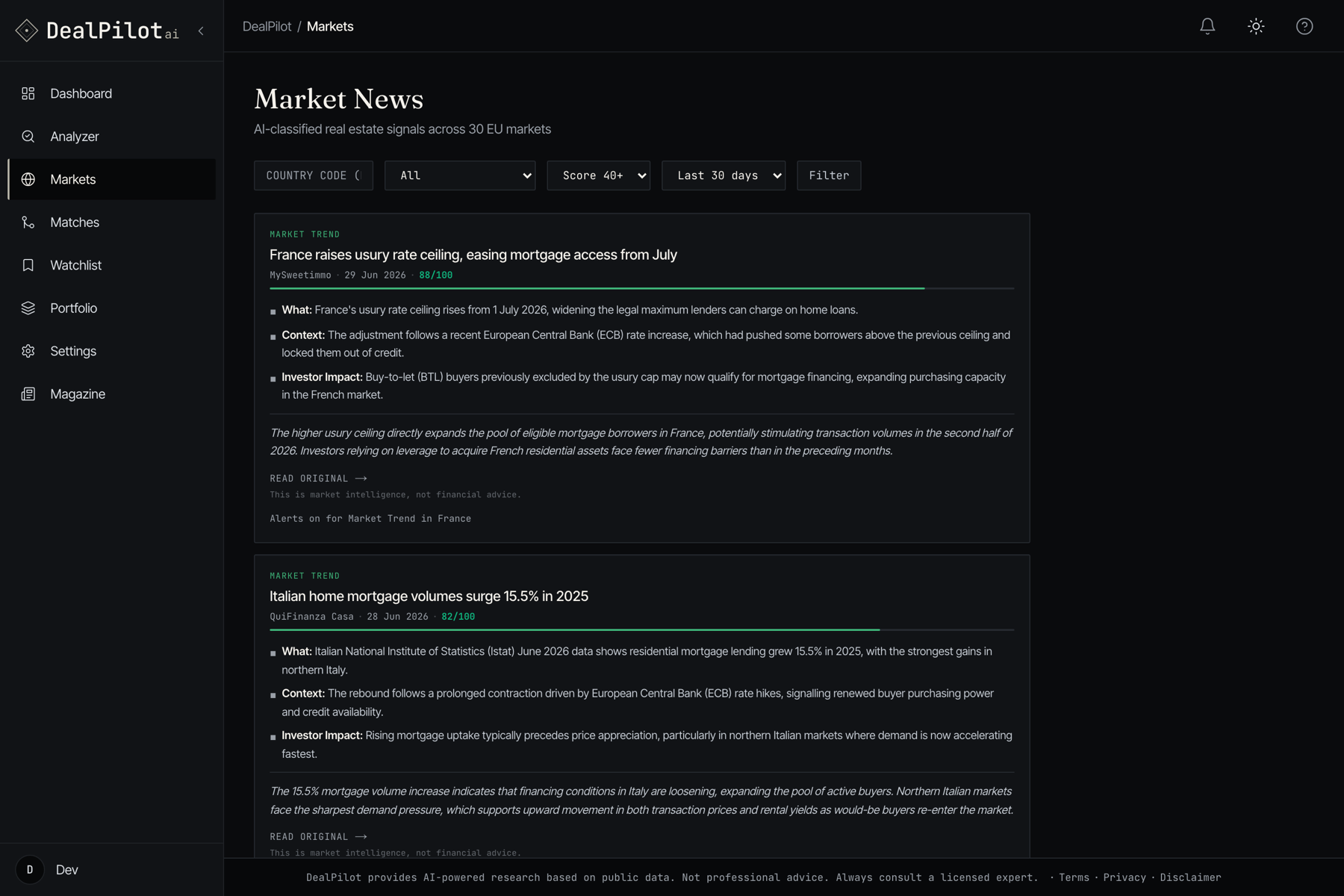
Task: Click the 82/100 score value
Action: point(458,617)
